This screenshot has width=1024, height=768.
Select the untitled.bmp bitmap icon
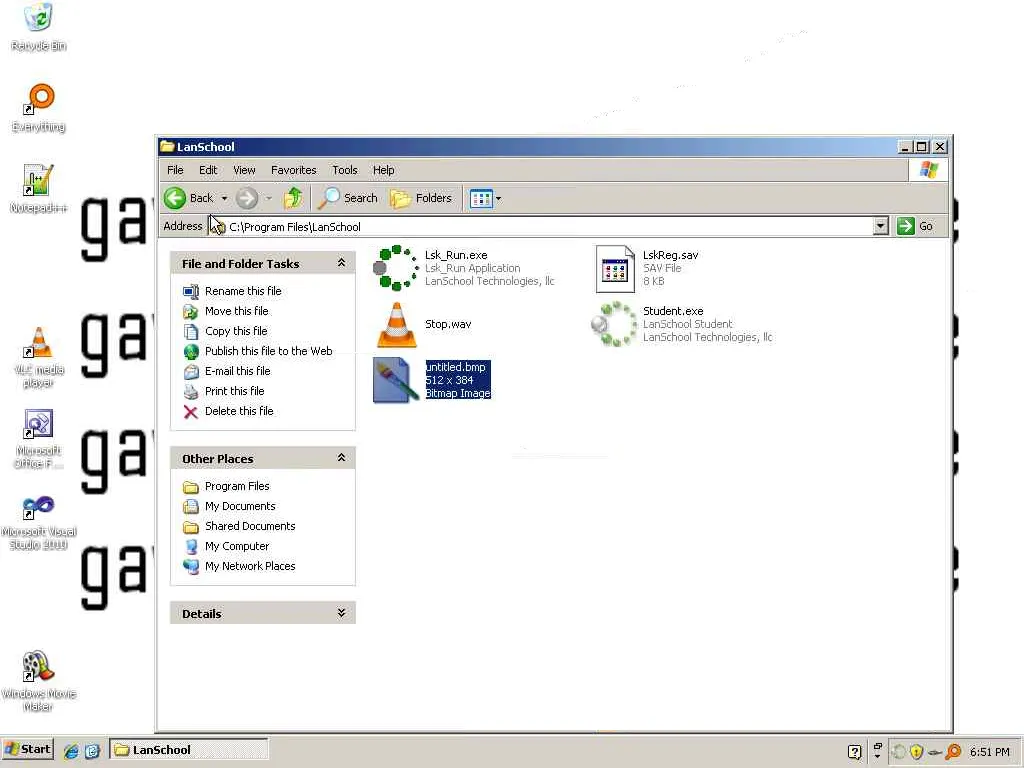pos(396,380)
